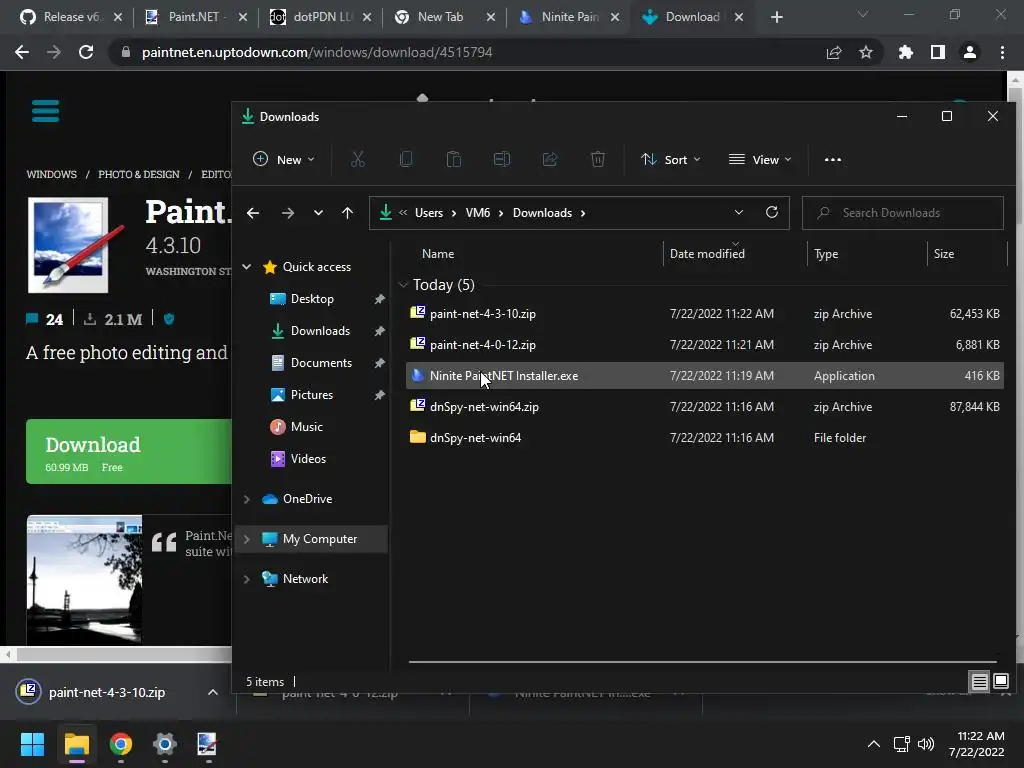Open the Chrome profile avatar menu
The height and width of the screenshot is (768, 1024).
click(970, 52)
